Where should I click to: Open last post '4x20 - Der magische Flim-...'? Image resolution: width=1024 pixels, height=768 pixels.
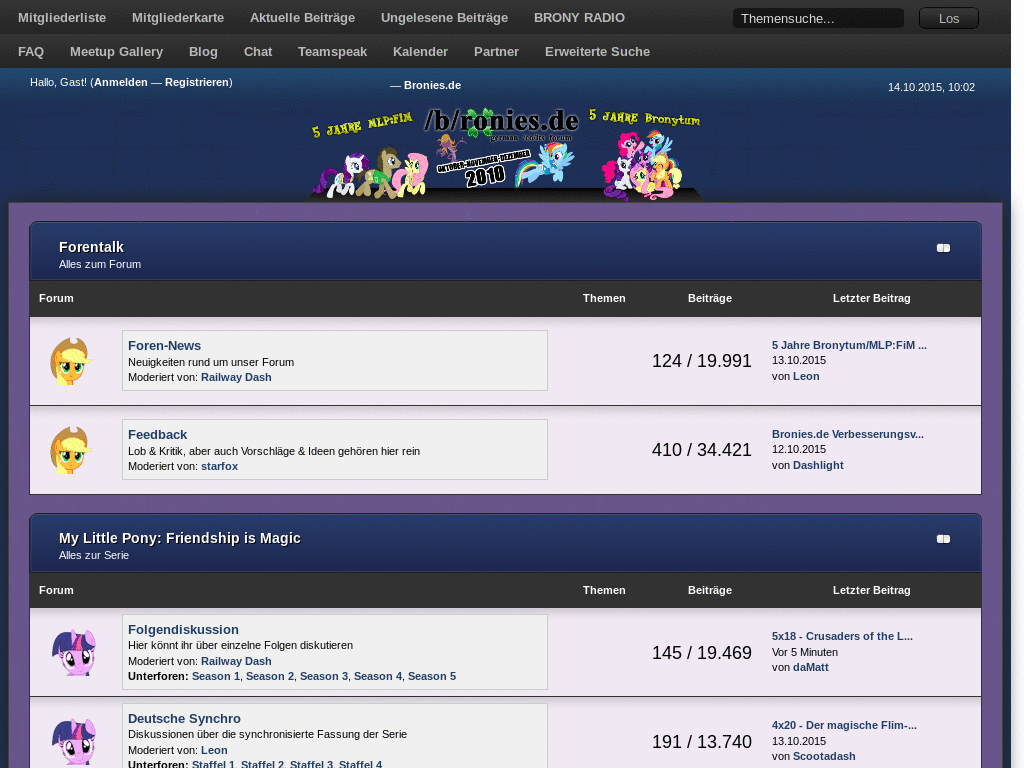(x=844, y=725)
